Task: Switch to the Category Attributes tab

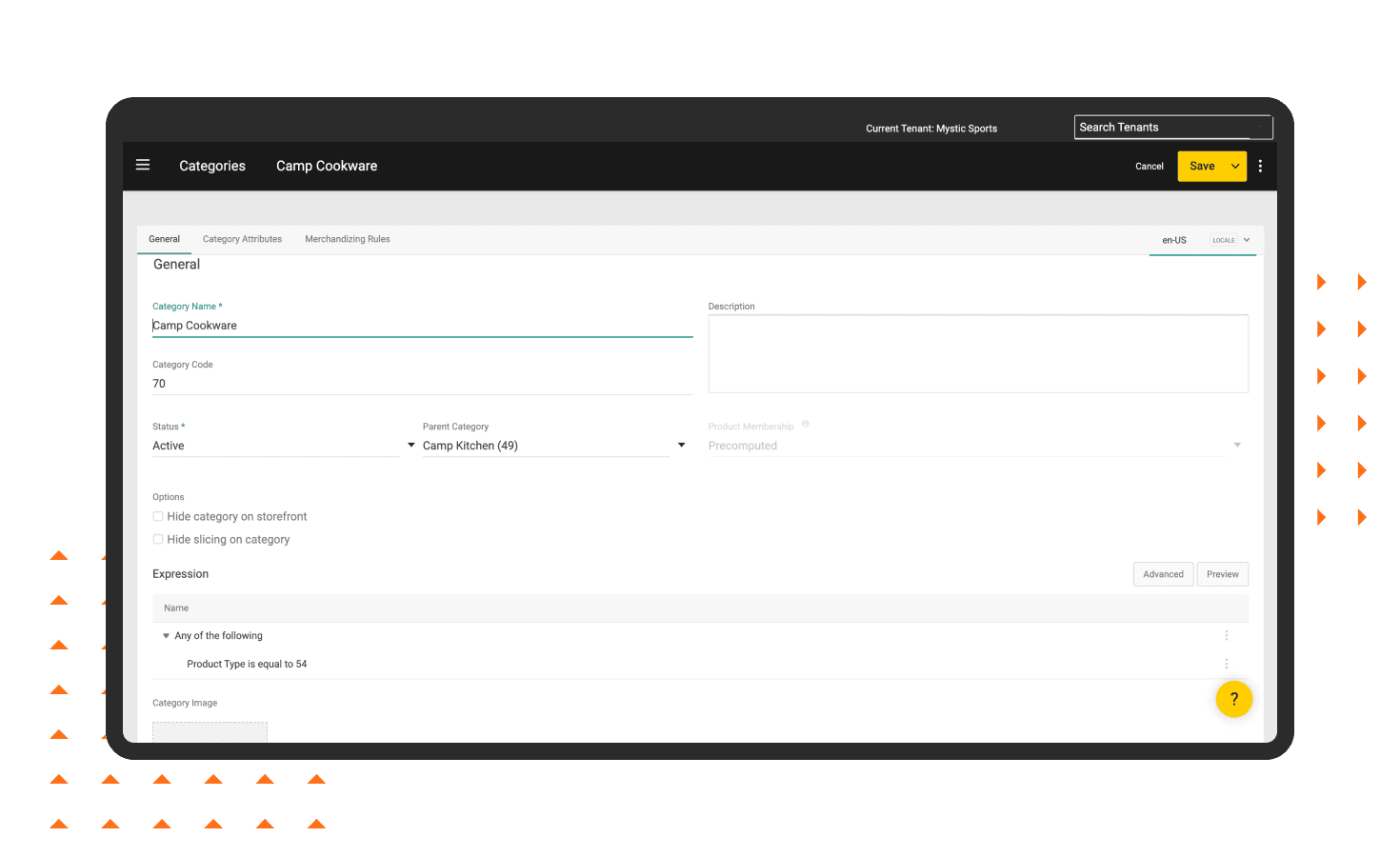Action: click(x=242, y=239)
